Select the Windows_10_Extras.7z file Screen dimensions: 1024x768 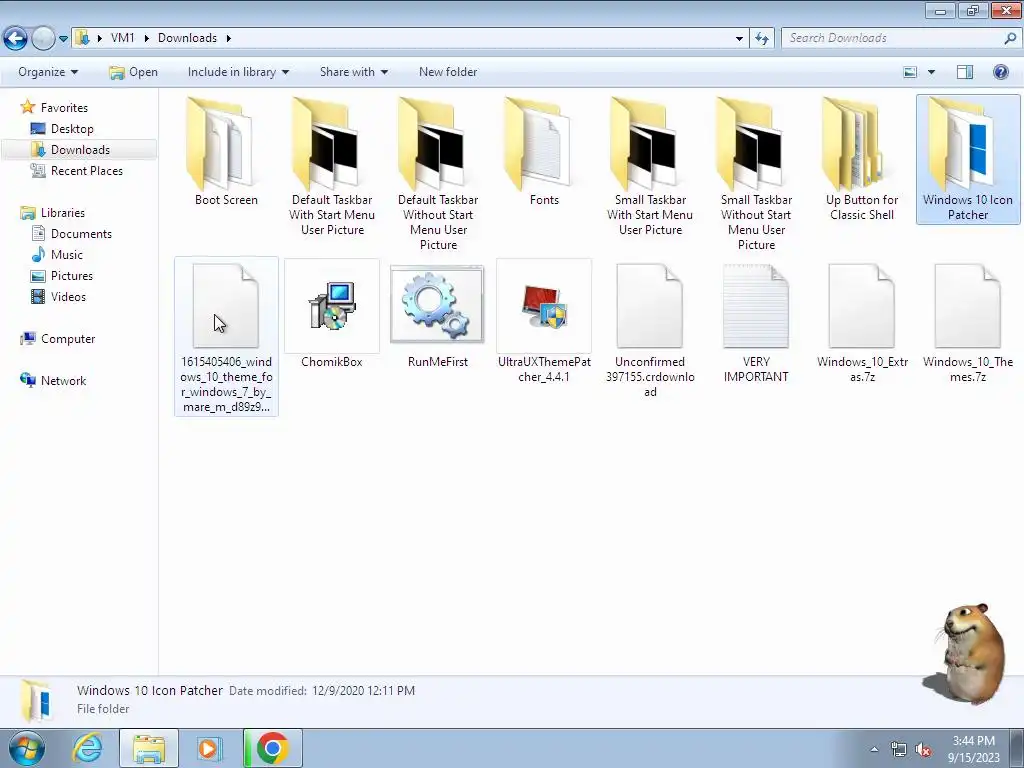[862, 323]
